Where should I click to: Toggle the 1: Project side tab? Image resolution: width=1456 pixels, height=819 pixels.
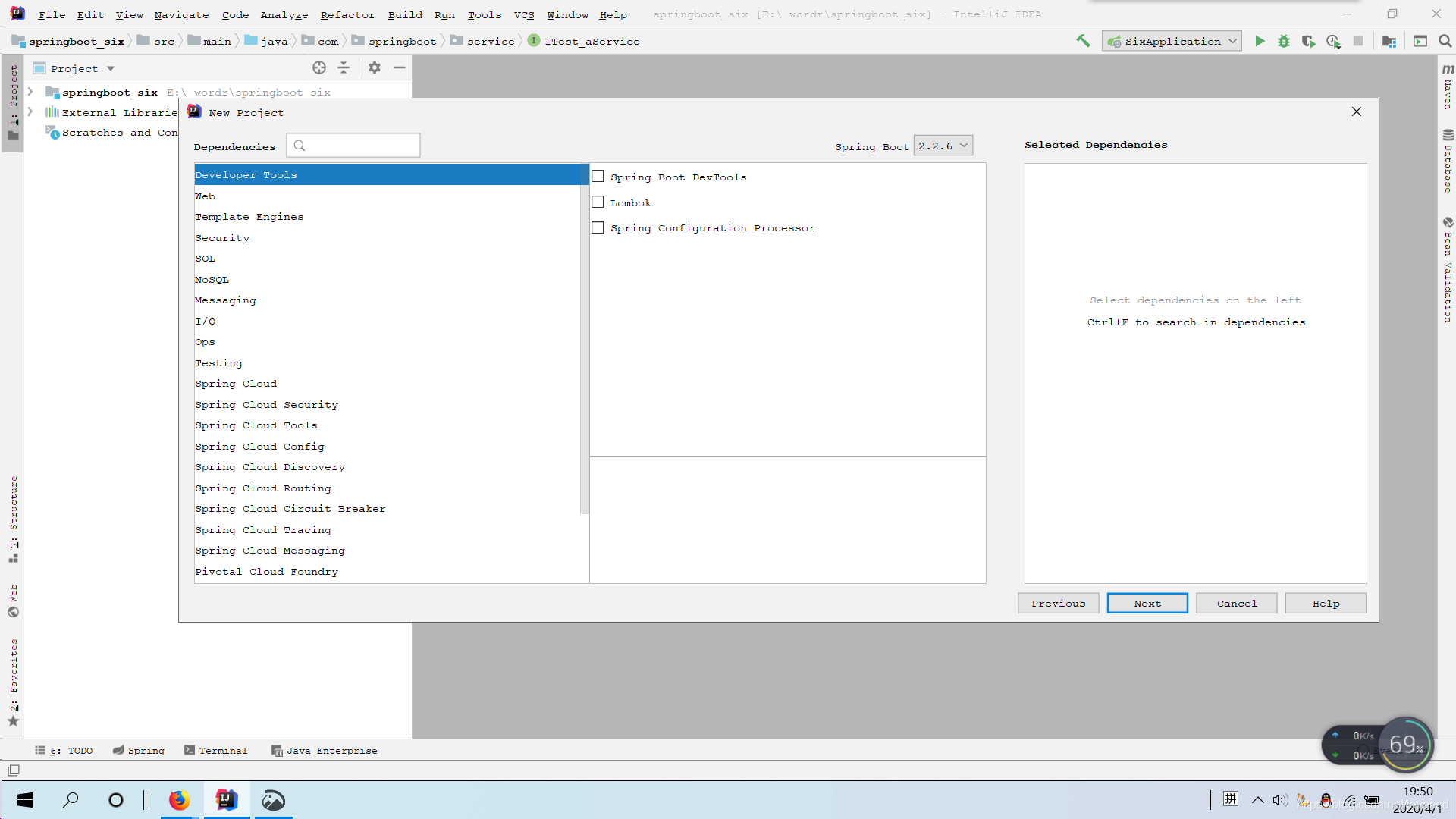tap(13, 102)
